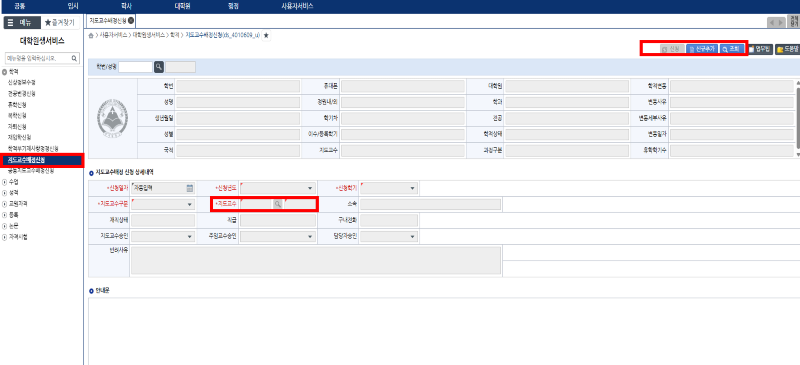Open the 도움말 help button

click(x=787, y=49)
